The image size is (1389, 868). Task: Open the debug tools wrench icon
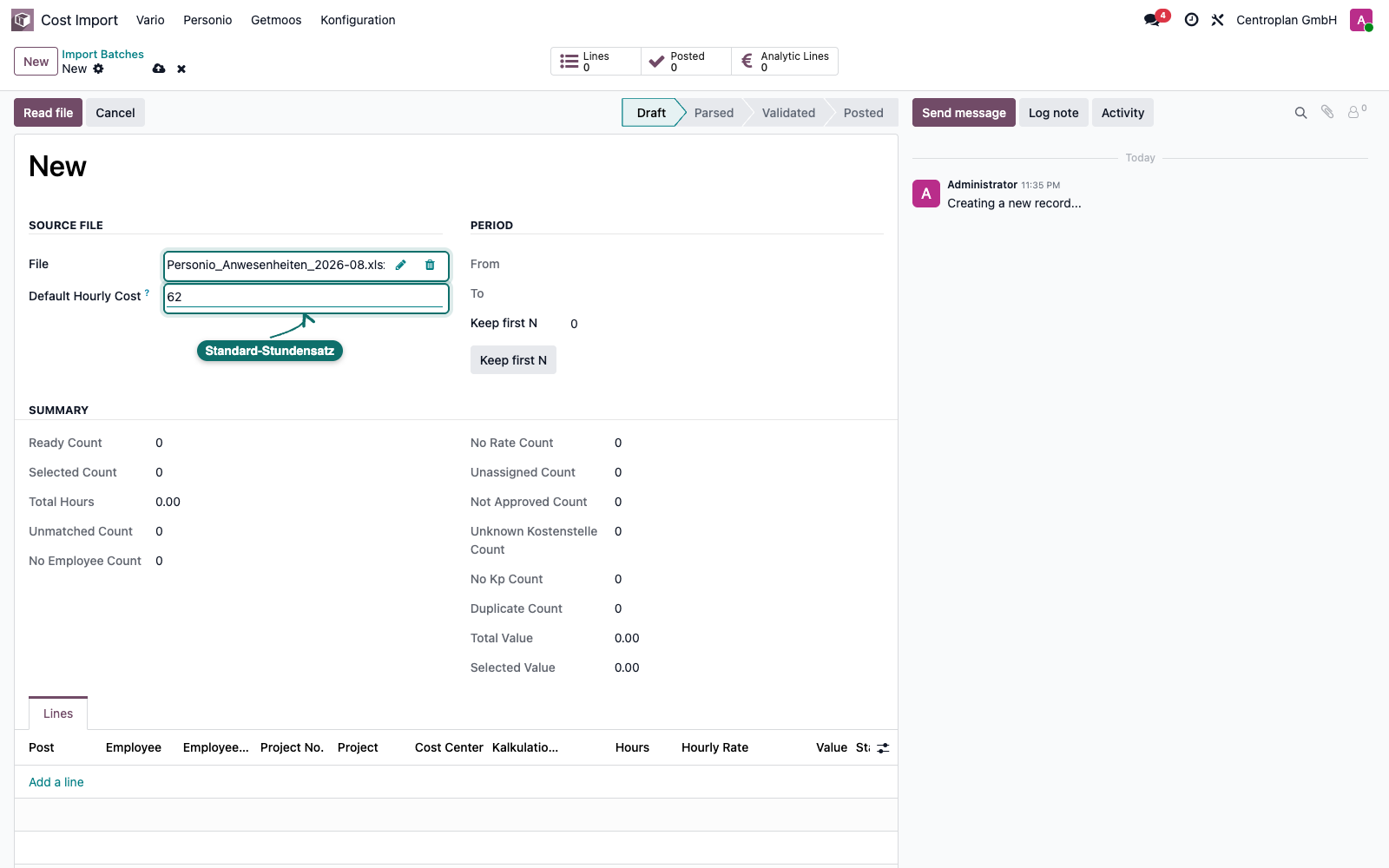pos(1218,20)
